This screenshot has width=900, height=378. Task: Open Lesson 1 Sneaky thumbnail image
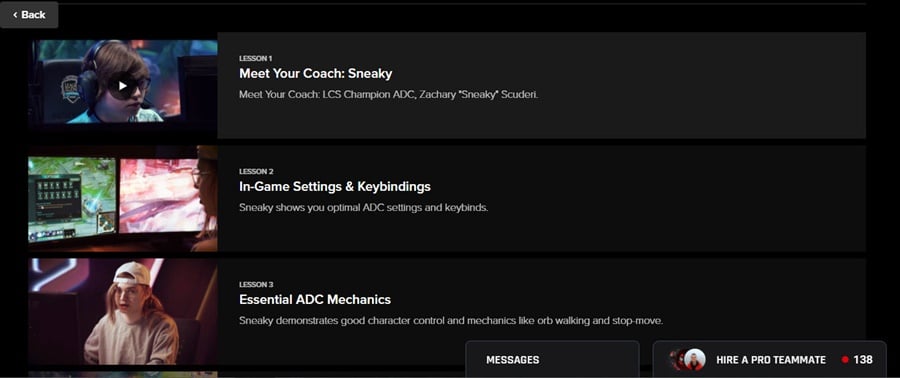(123, 85)
